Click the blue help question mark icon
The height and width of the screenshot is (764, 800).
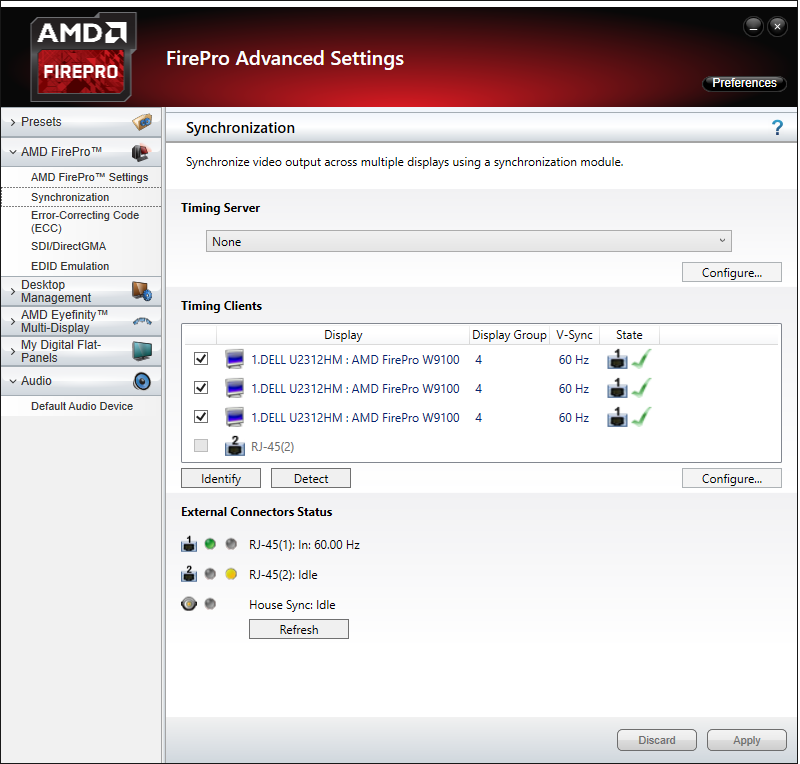pos(777,128)
